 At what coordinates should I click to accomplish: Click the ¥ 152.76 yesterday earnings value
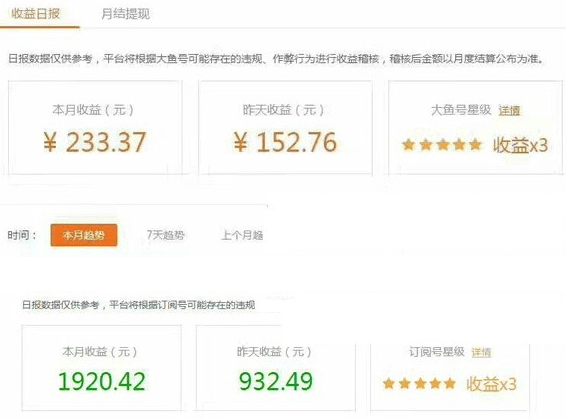285,142
